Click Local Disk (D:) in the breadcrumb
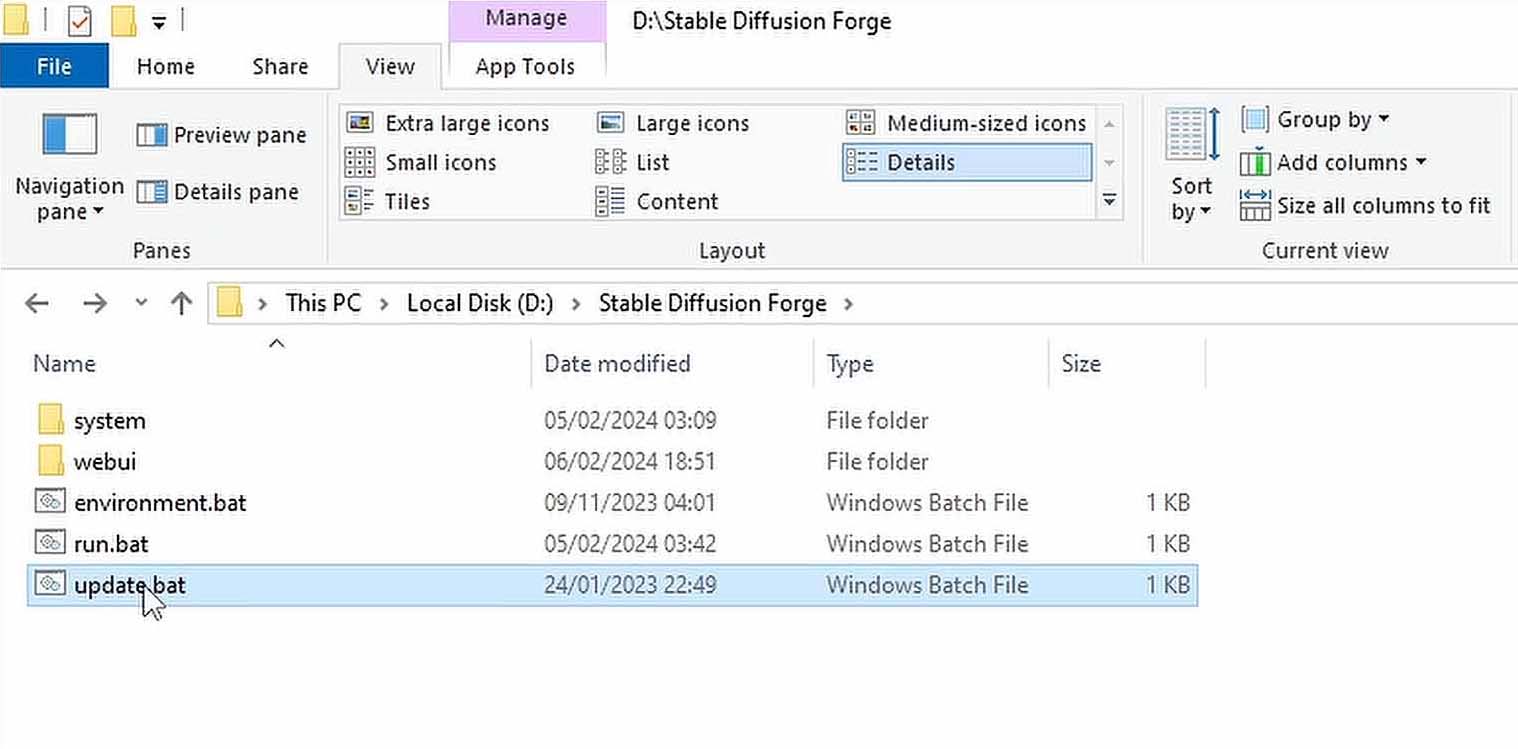This screenshot has width=1518, height=749. [479, 302]
